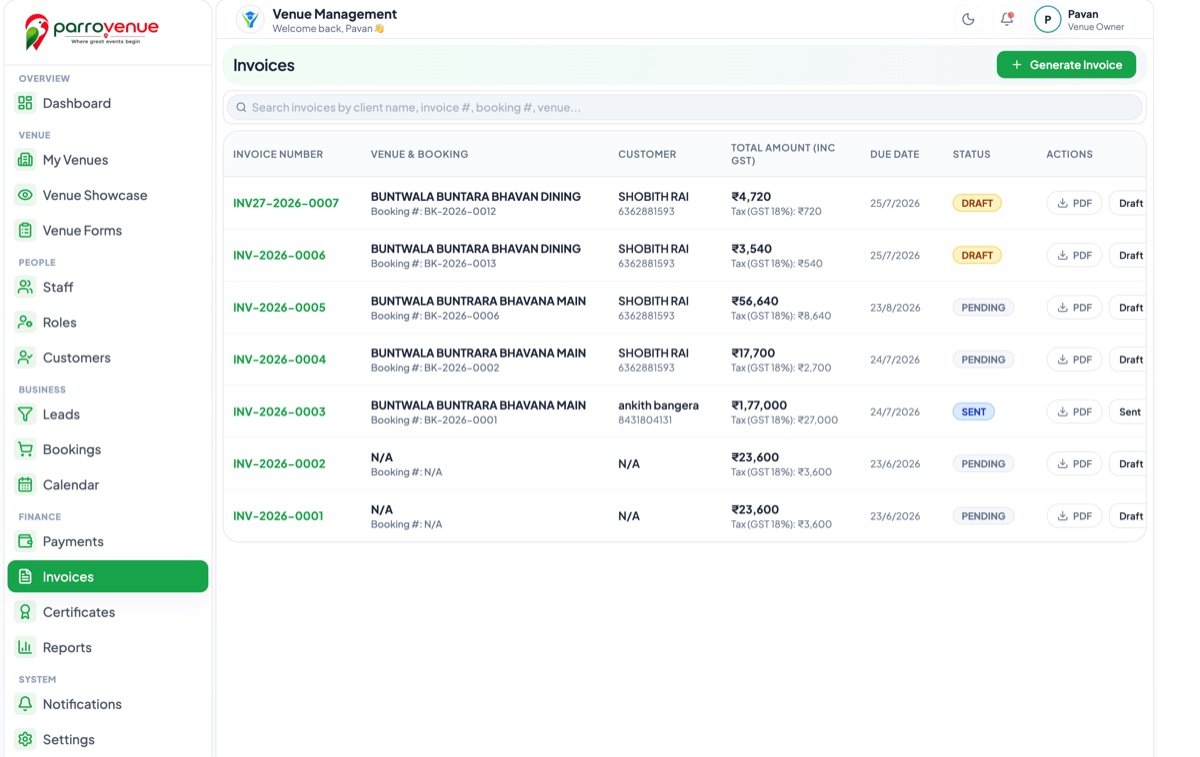
Task: Click the ₹1,77,000 total amount
Action: coord(759,405)
